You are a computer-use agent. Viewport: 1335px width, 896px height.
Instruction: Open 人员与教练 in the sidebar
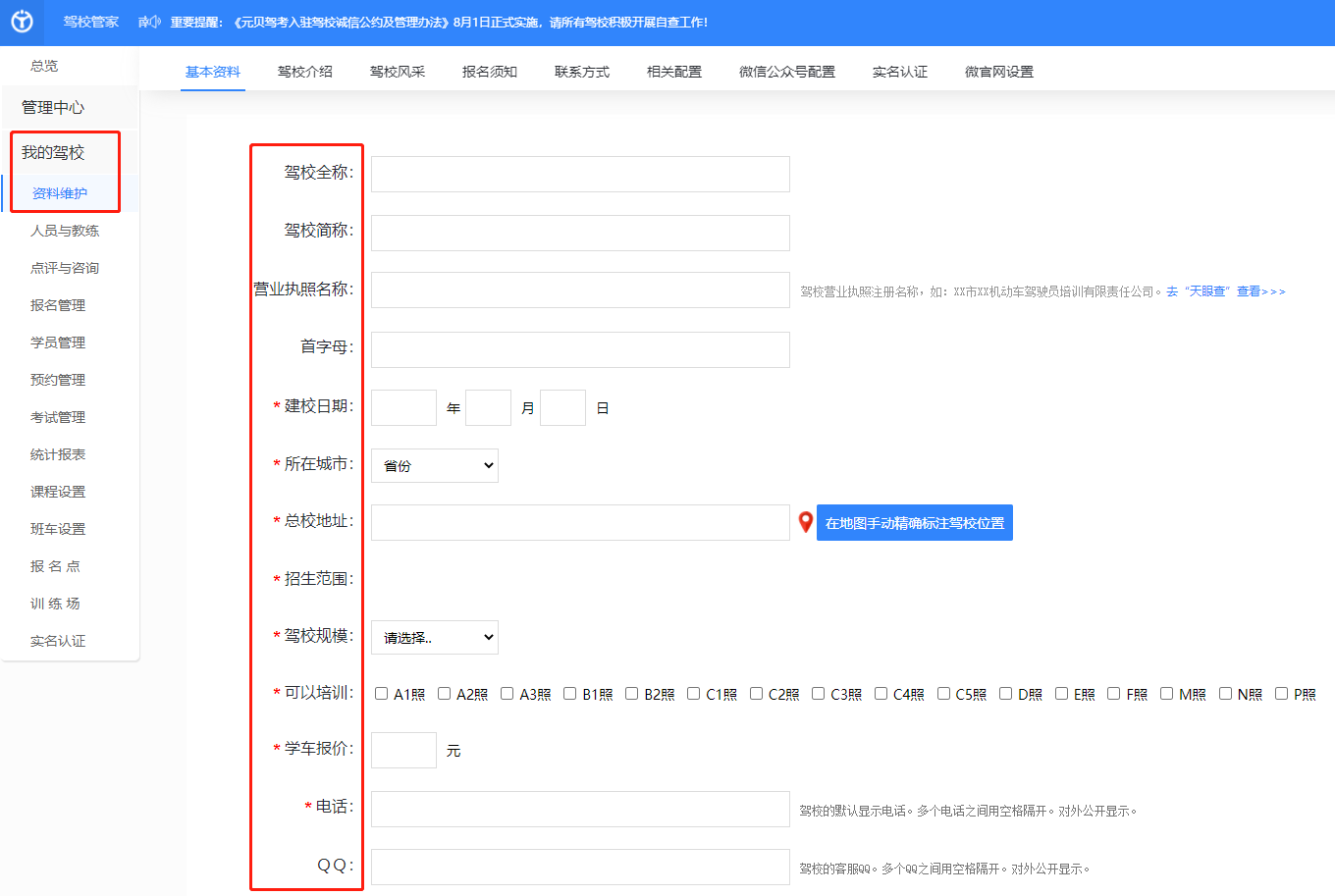click(x=65, y=231)
